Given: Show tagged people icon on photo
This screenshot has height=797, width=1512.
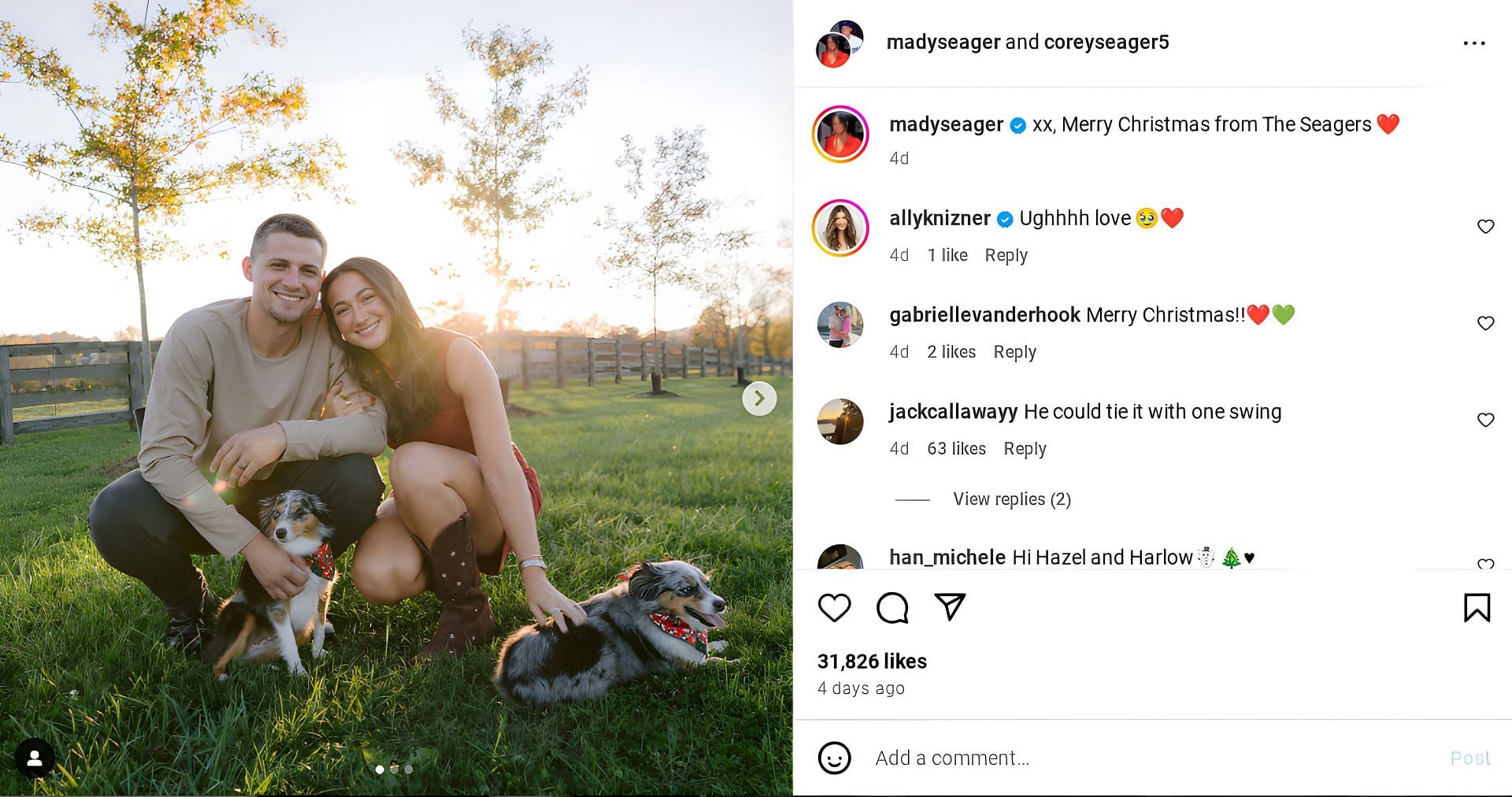Looking at the screenshot, I should click(x=35, y=758).
